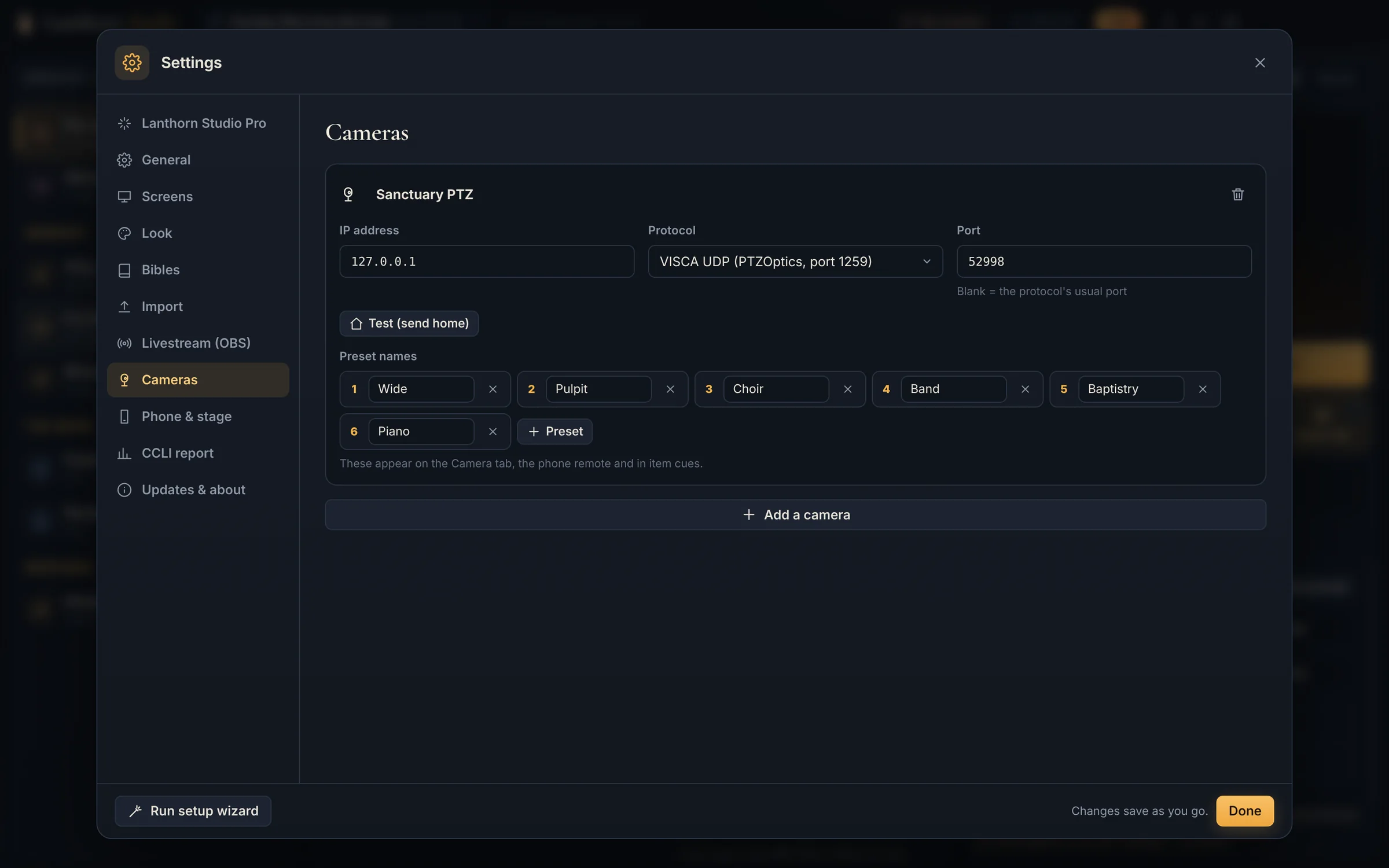
Task: Click the Done button
Action: pyautogui.click(x=1245, y=811)
